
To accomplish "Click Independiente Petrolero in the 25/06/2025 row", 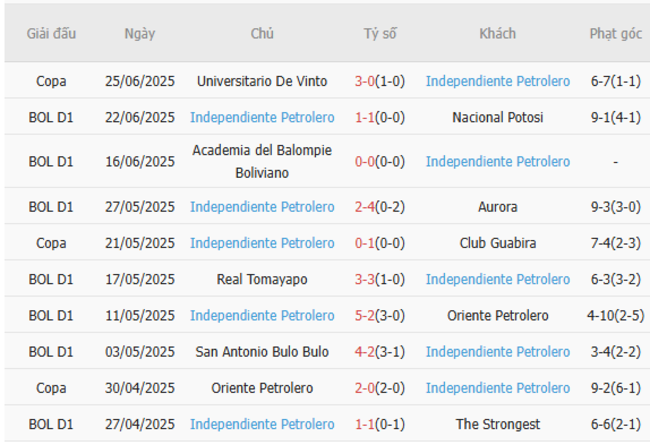I will [498, 81].
